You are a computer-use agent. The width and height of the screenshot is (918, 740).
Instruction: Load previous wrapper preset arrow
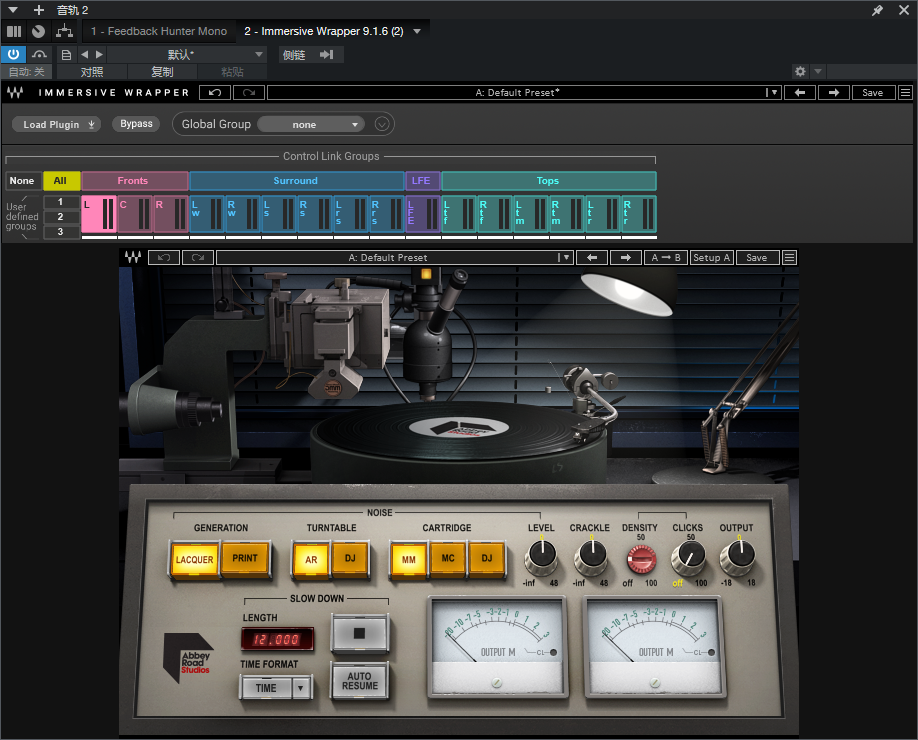[x=800, y=92]
